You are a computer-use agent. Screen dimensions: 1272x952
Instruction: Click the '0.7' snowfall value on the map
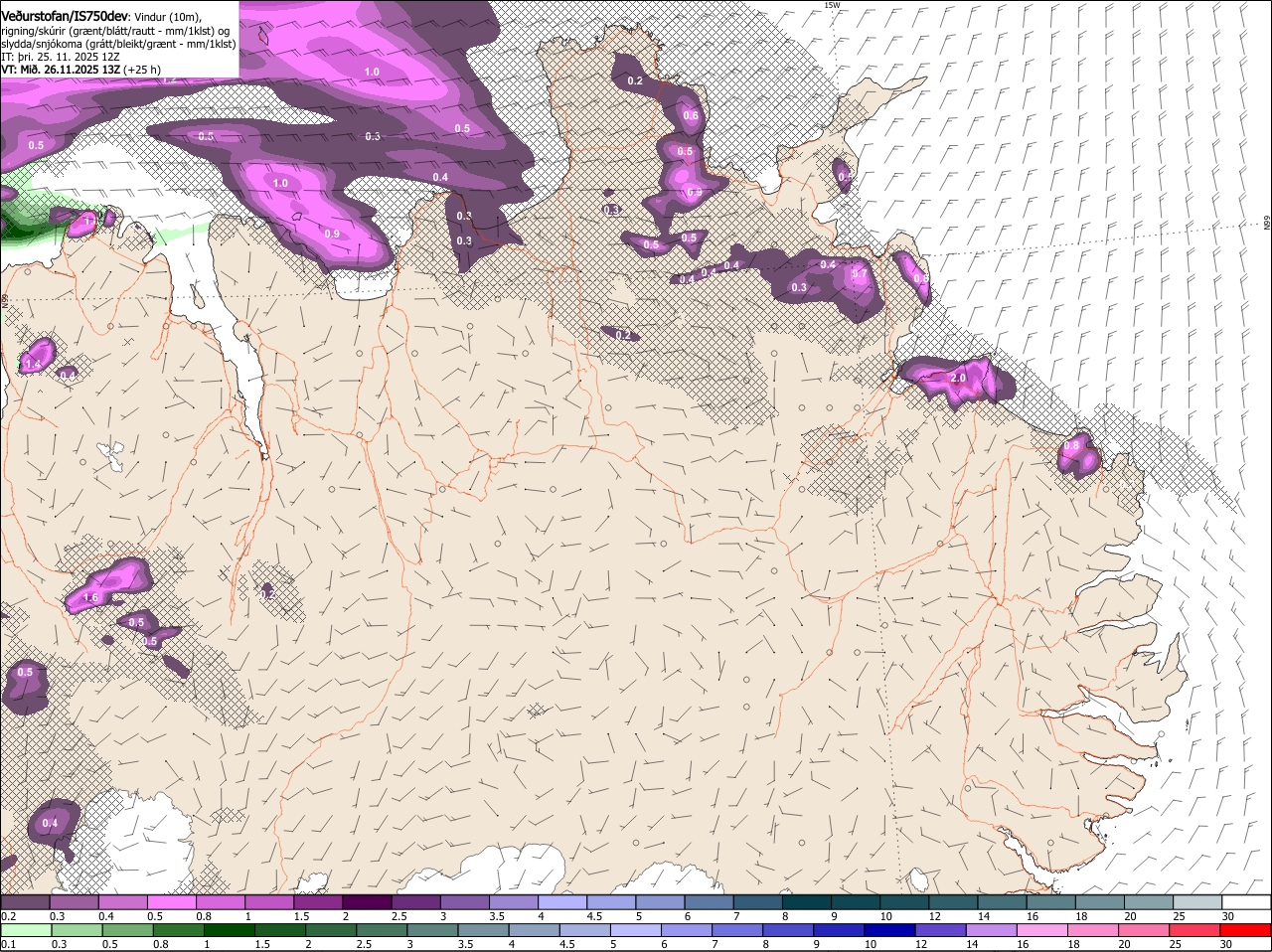860,273
